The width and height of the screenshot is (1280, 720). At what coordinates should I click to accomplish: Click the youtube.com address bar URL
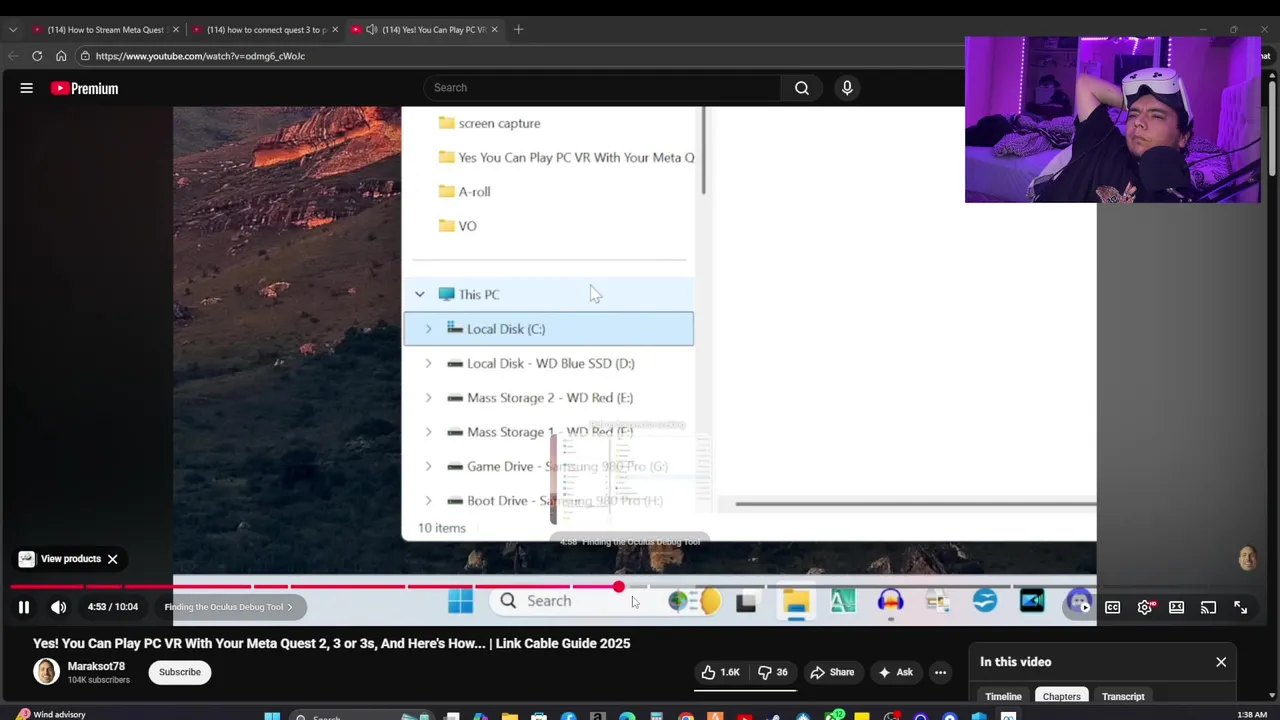coord(200,56)
